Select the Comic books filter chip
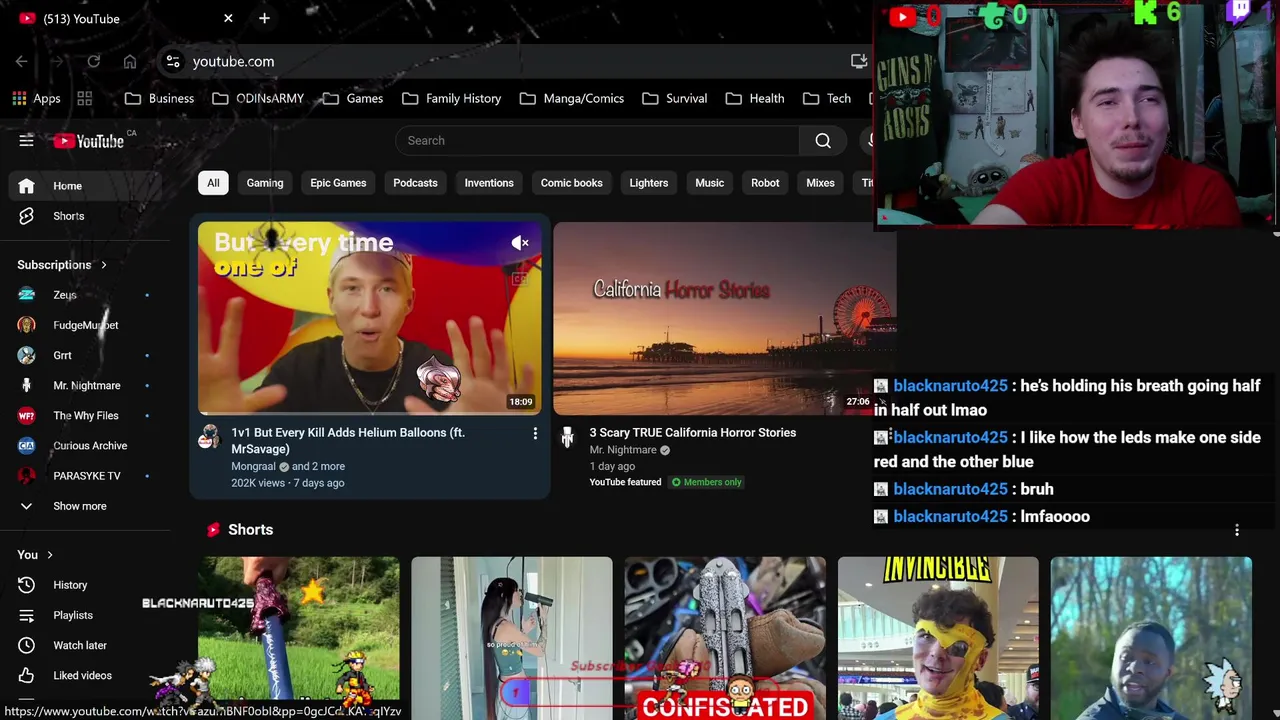The height and width of the screenshot is (720, 1280). click(x=572, y=183)
